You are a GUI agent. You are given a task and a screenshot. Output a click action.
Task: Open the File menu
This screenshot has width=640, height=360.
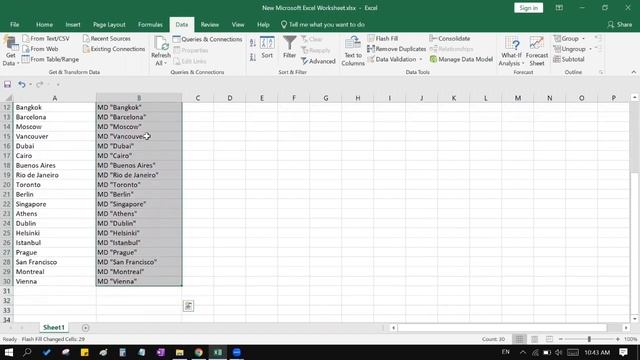coord(14,24)
